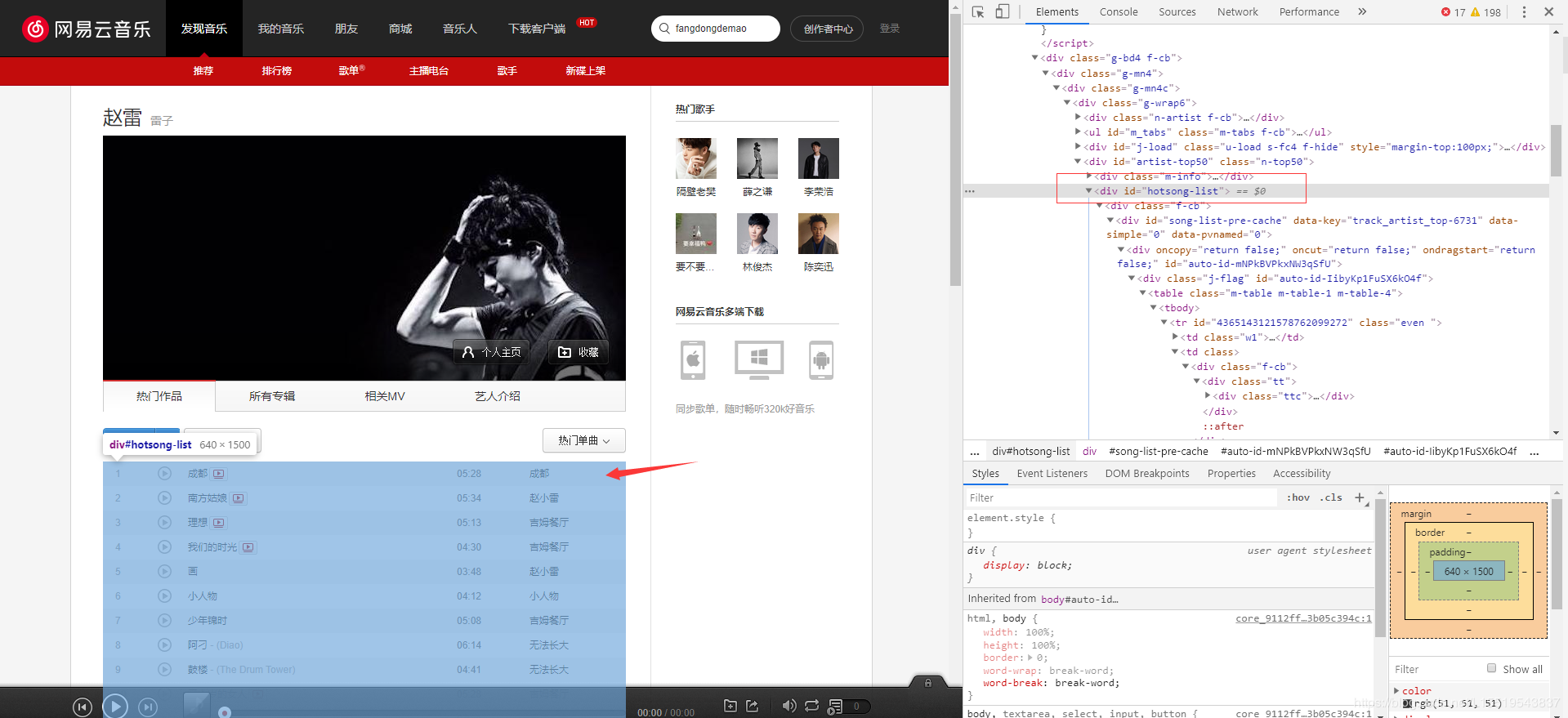
Task: Open the 所有专辑 tab
Action: pyautogui.click(x=272, y=396)
